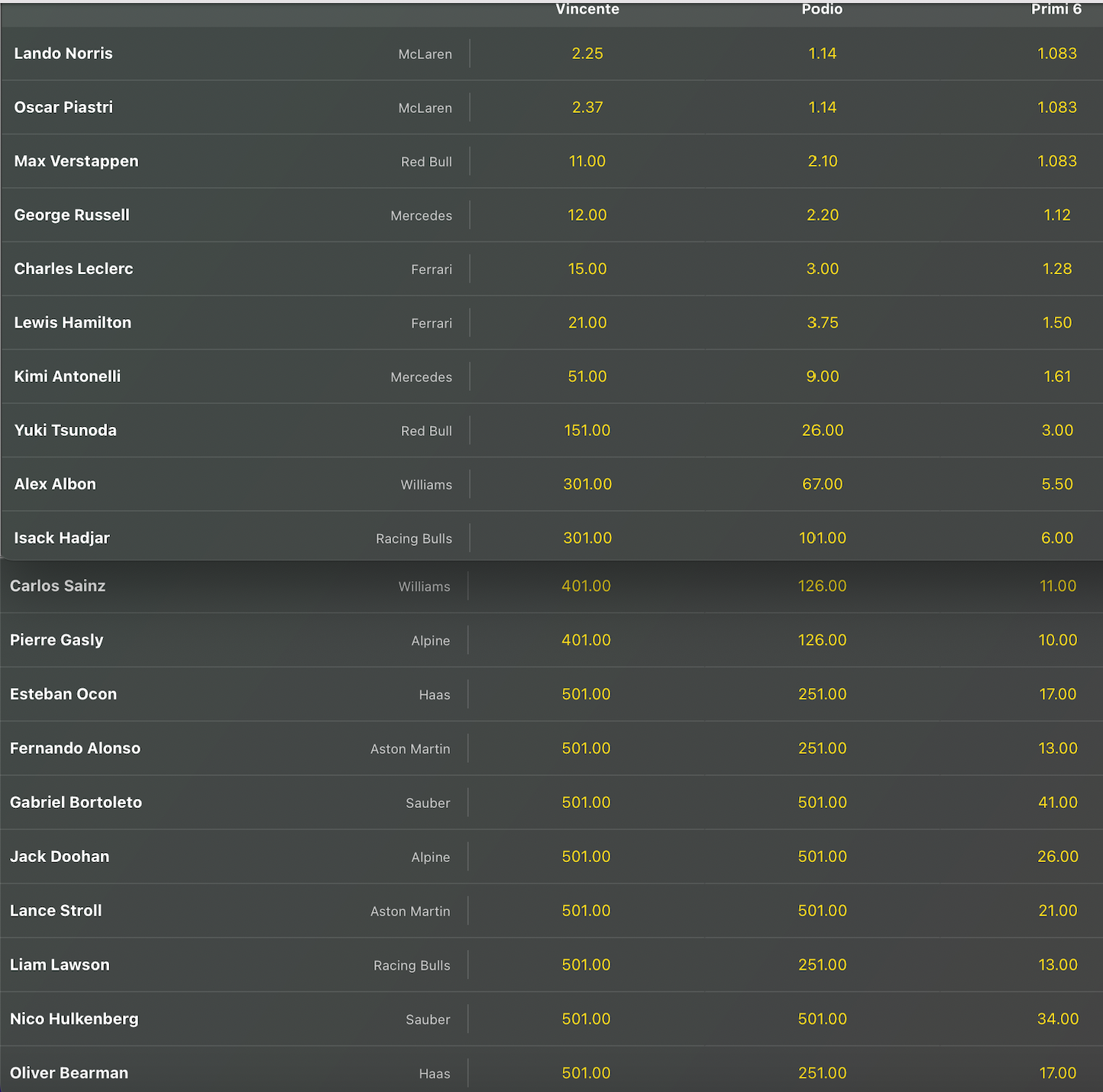This screenshot has width=1103, height=1092.
Task: Pick Esteban Ocon podium odds 251.00
Action: pyautogui.click(x=822, y=695)
